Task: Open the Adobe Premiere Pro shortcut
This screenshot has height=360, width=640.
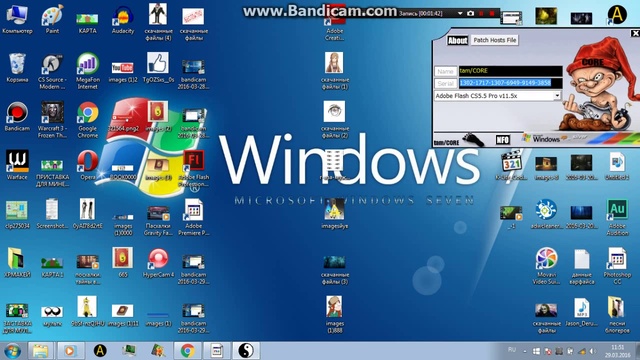Action: tap(193, 217)
